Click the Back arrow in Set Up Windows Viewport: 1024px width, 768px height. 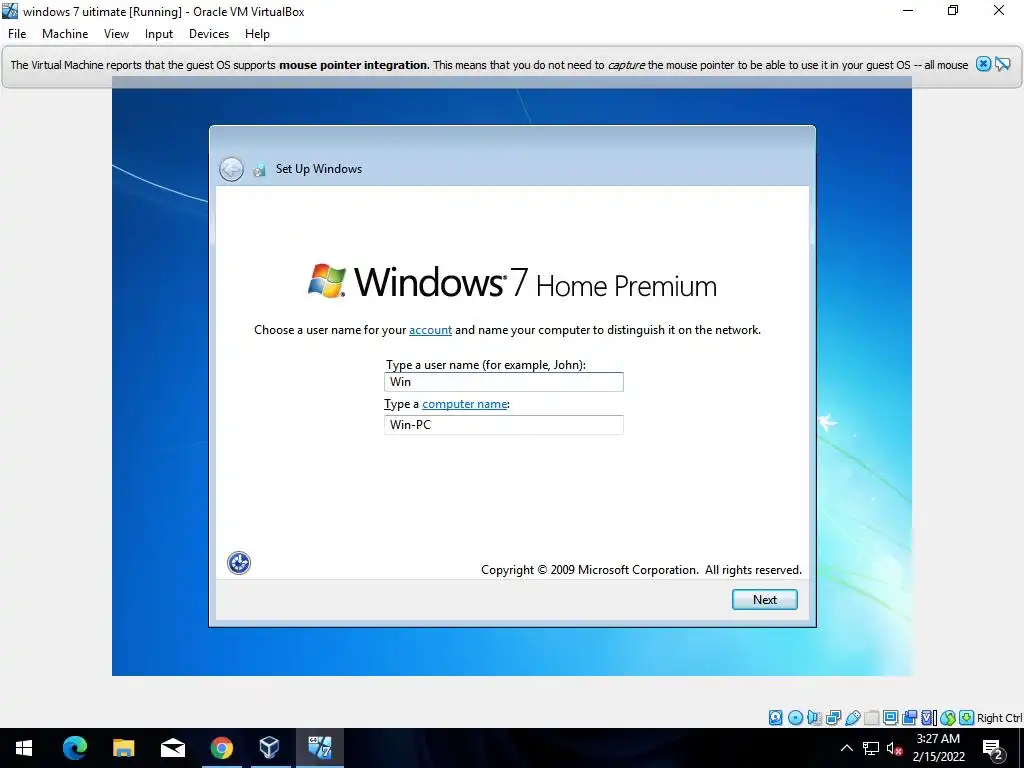(231, 169)
